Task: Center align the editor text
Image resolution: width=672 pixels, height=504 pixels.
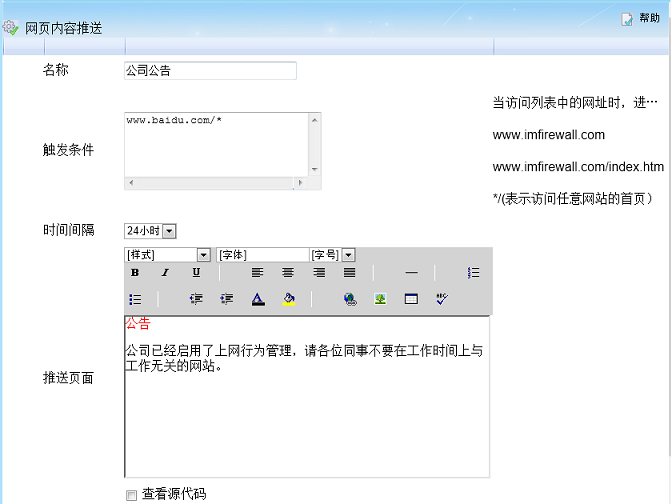Action: pyautogui.click(x=288, y=273)
